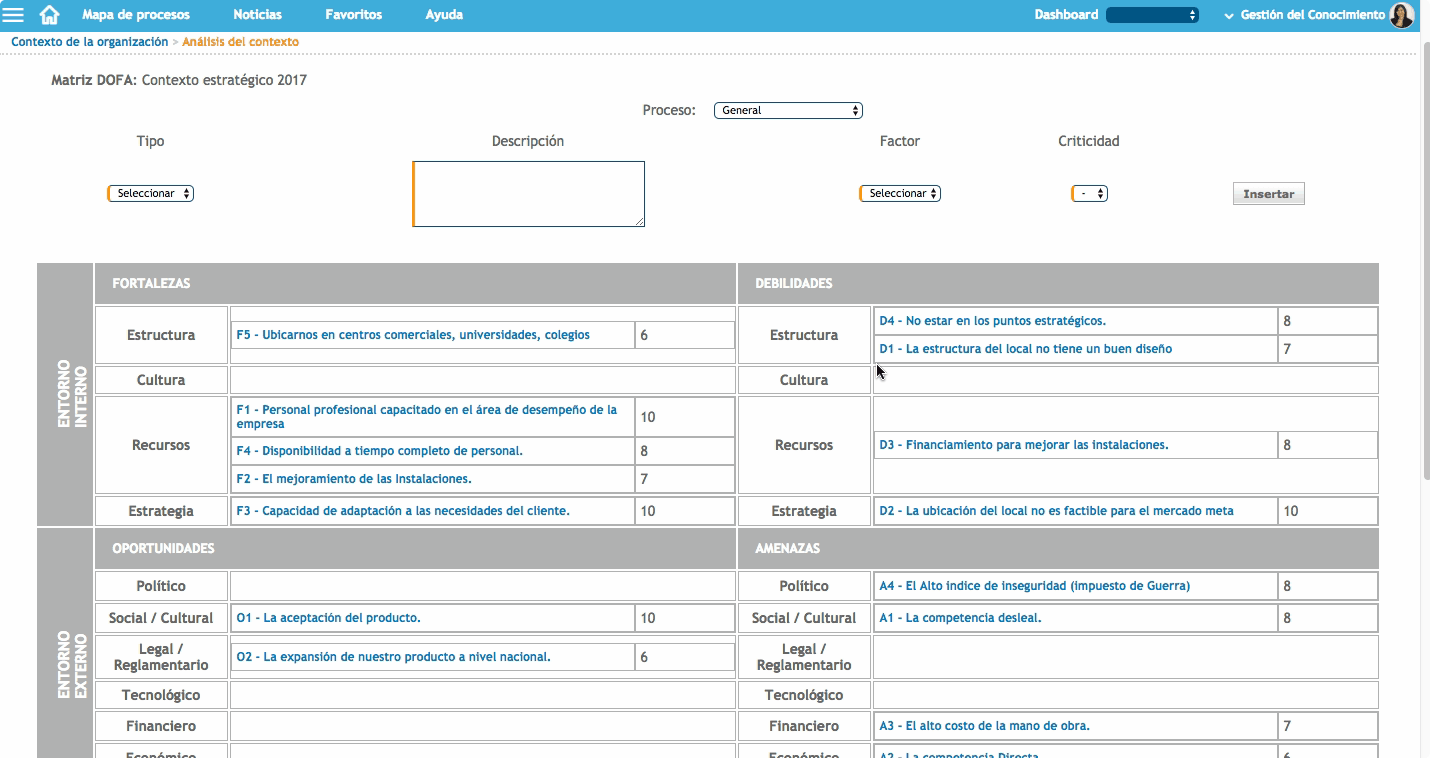Screen dimensions: 1430x758
Task: Expand the Gestión del Conocimiento menu
Action: [x=1304, y=15]
